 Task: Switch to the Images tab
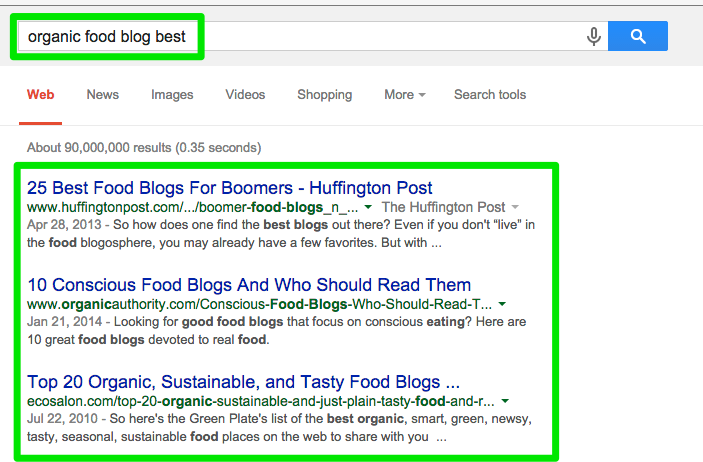(x=172, y=95)
